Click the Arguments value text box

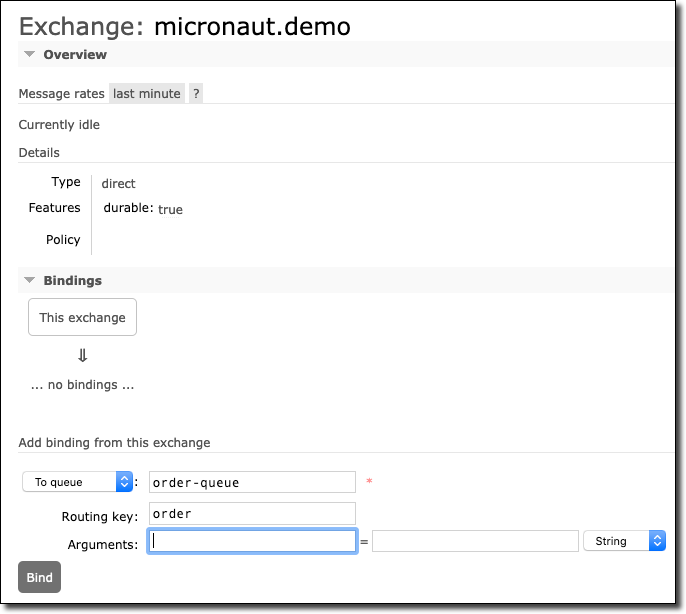tap(474, 541)
